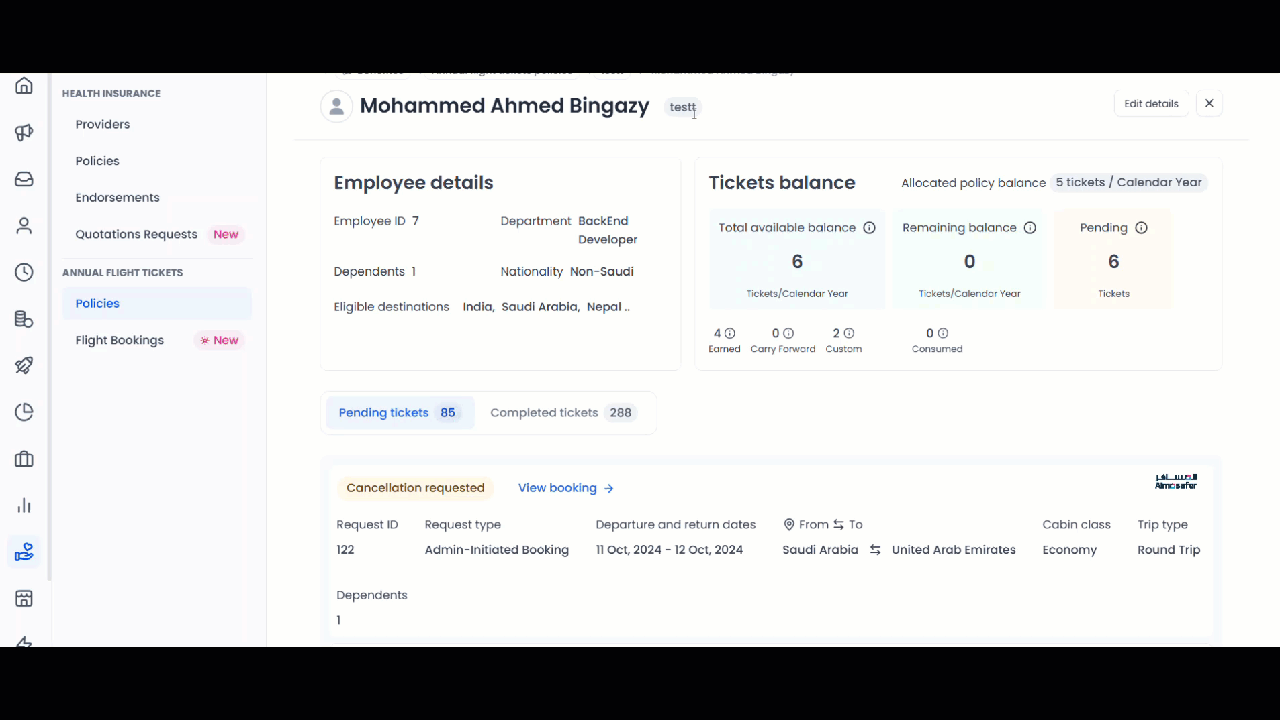The image size is (1280, 720).
Task: Switch to Completed tickets tab
Action: point(562,413)
